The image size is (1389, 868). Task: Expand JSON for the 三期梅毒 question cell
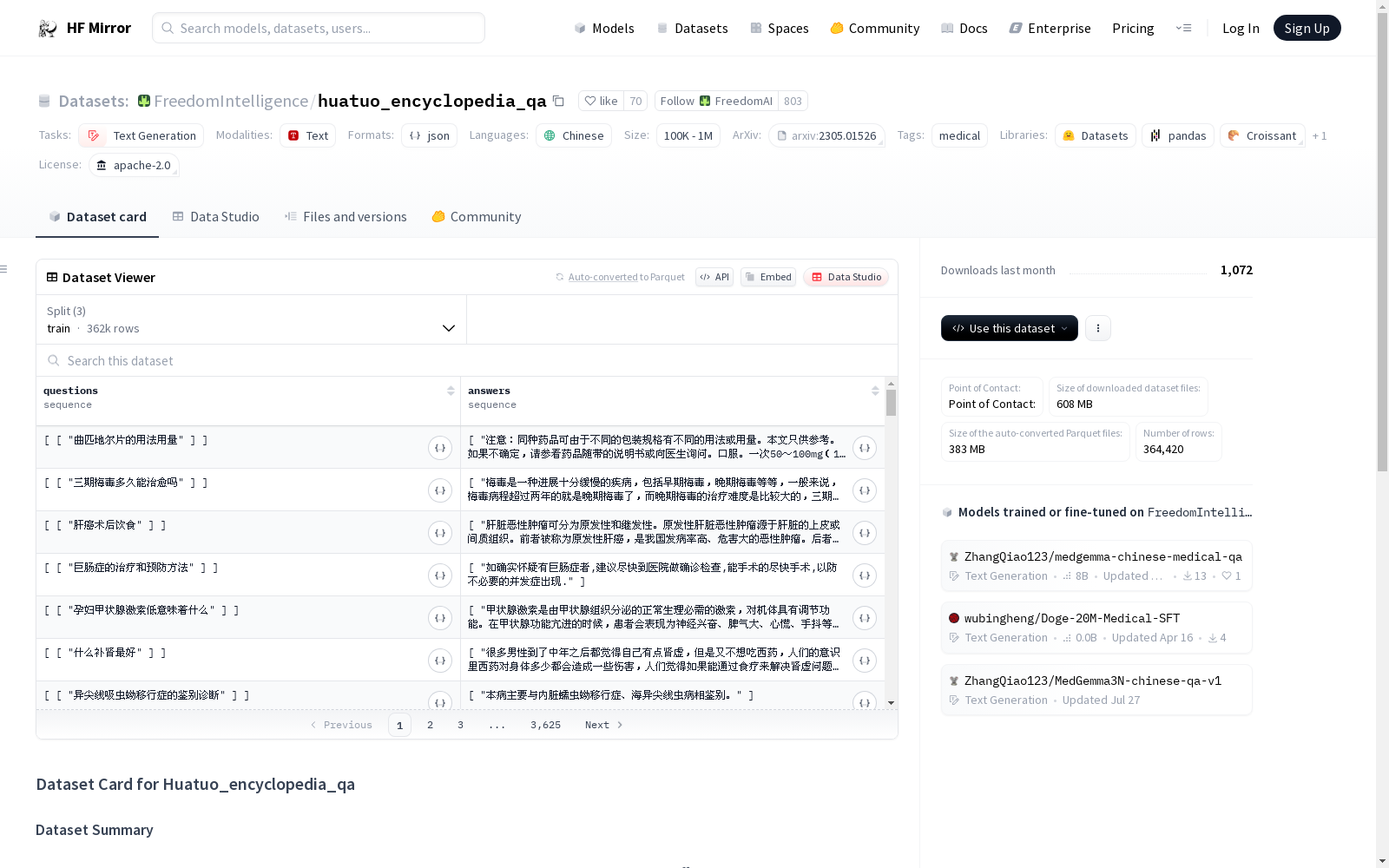tap(440, 490)
